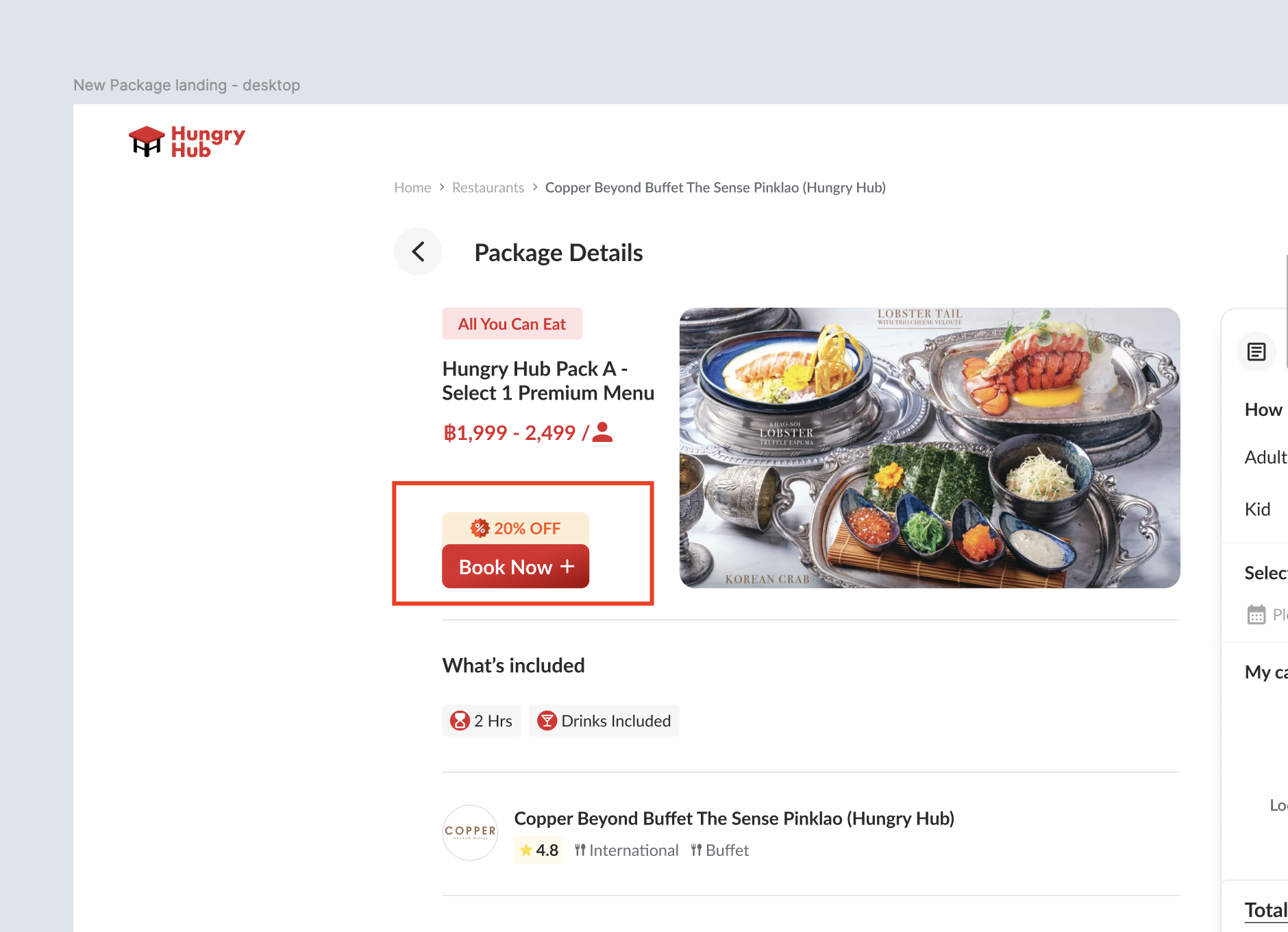Click the back arrow button
This screenshot has height=932, width=1288.
tap(418, 252)
